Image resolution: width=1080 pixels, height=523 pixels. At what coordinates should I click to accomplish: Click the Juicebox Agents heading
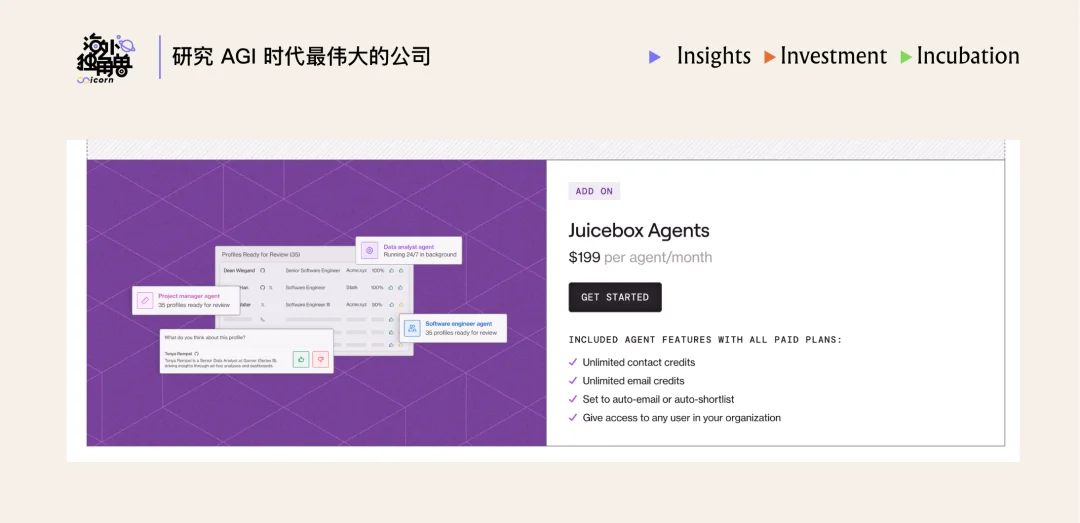638,230
